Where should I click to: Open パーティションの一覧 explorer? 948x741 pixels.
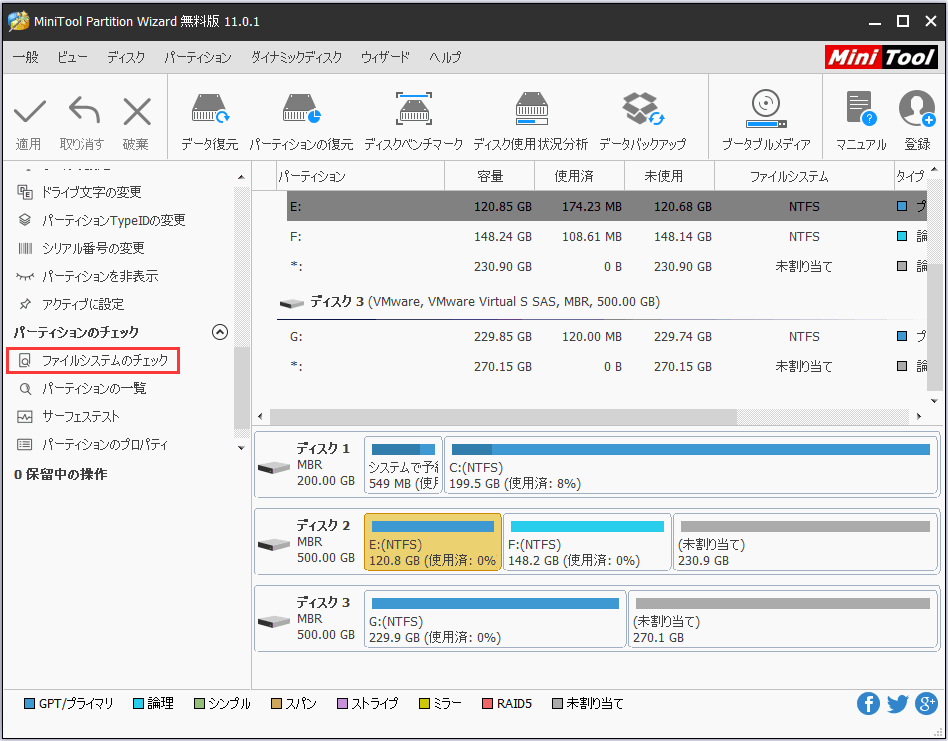[82, 389]
